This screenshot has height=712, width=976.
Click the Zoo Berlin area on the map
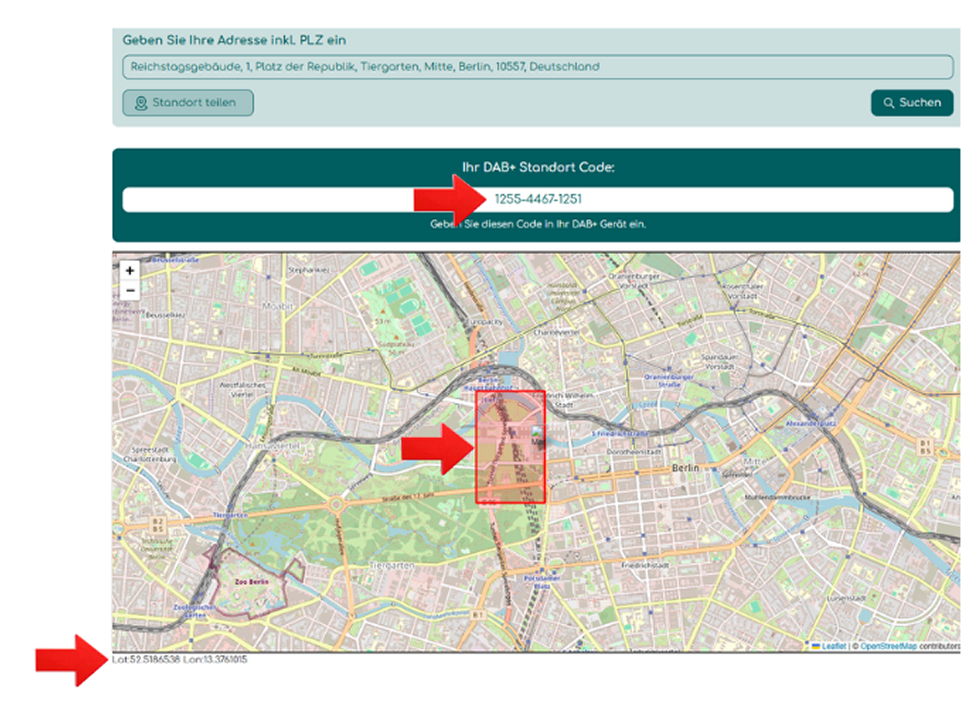pos(251,581)
